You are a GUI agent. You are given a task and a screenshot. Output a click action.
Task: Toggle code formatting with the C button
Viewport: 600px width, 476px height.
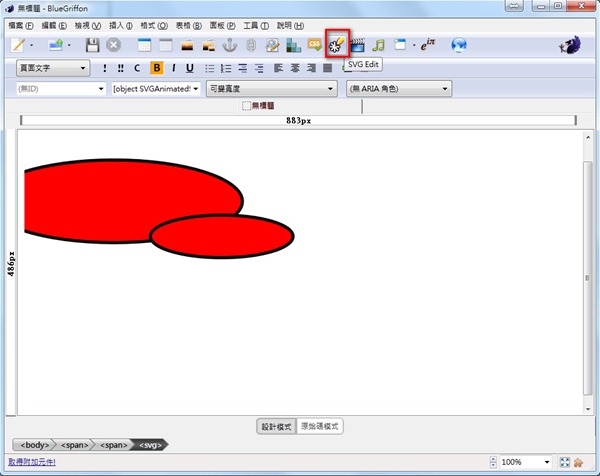point(137,68)
